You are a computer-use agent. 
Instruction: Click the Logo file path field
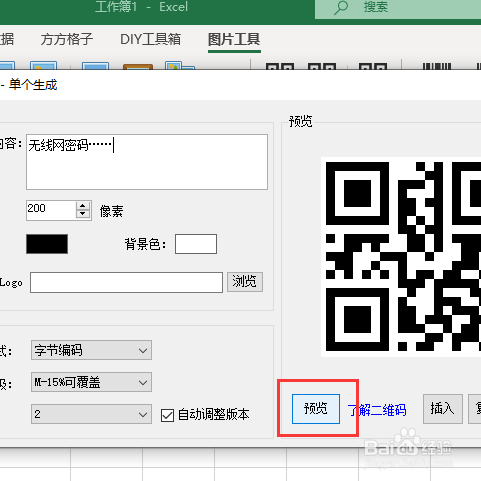click(126, 282)
